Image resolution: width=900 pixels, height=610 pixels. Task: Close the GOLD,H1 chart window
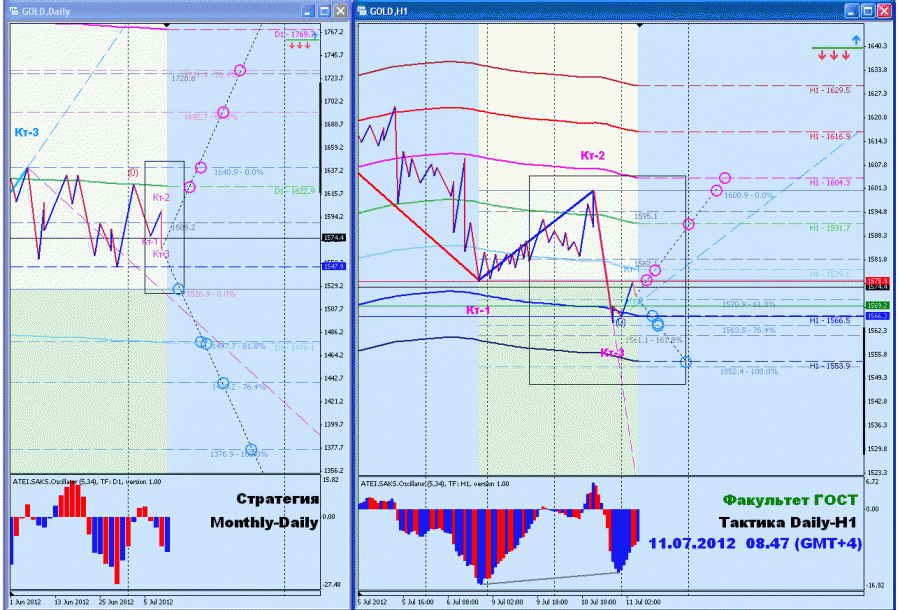[884, 11]
